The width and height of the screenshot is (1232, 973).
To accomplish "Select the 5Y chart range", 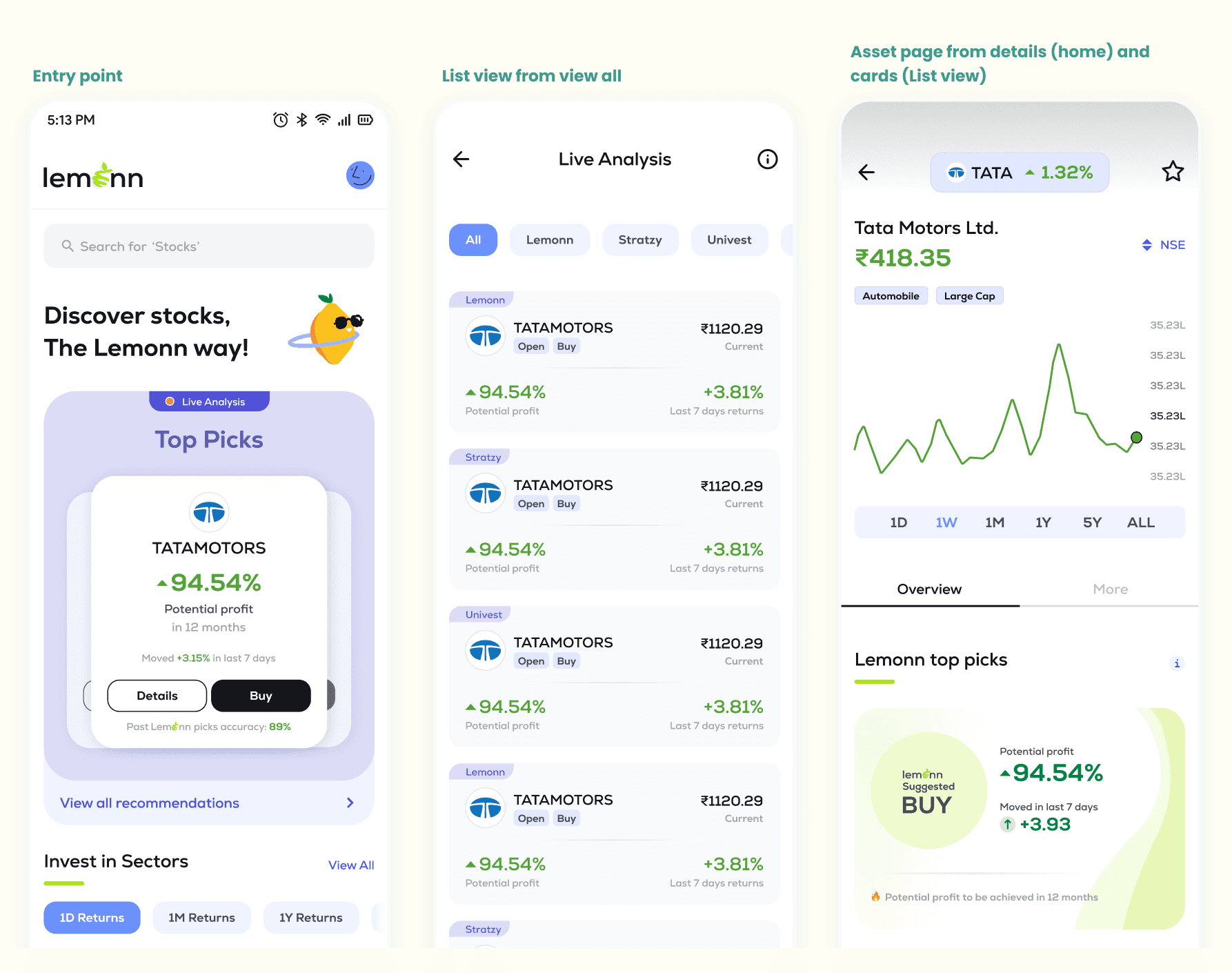I will click(x=1092, y=522).
